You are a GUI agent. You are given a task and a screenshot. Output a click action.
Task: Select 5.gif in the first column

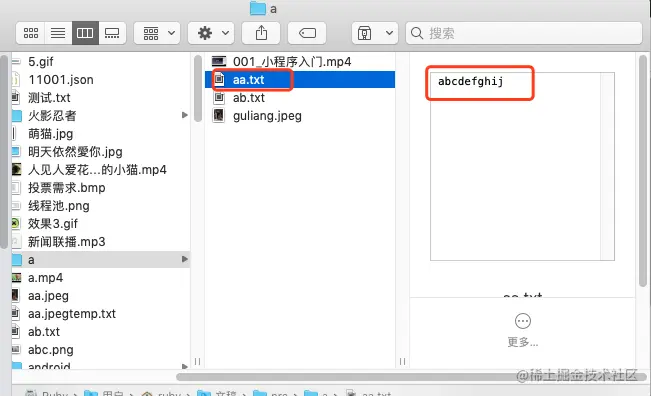[x=41, y=62]
